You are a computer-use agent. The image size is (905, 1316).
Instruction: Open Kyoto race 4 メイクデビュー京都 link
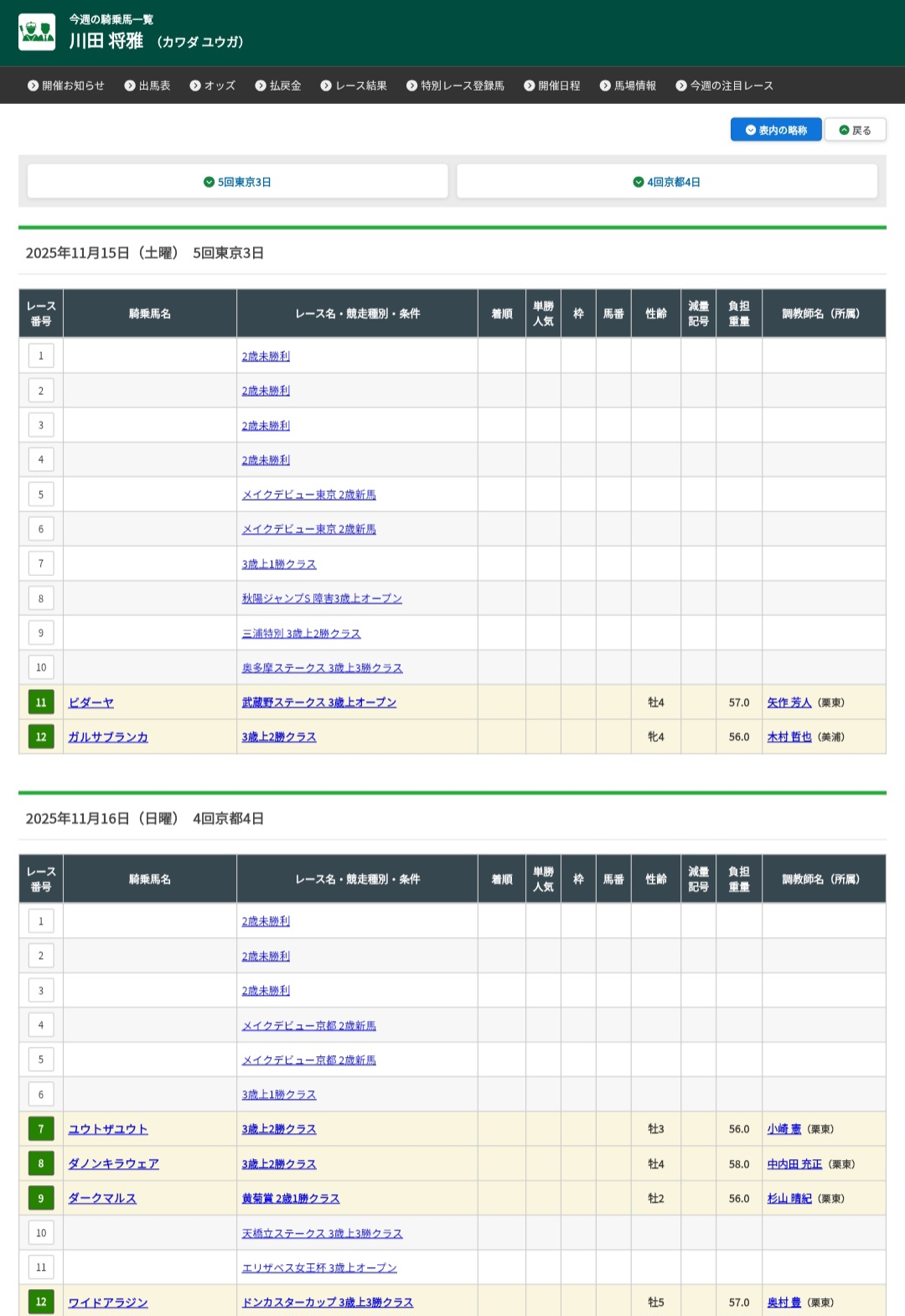pos(309,1025)
